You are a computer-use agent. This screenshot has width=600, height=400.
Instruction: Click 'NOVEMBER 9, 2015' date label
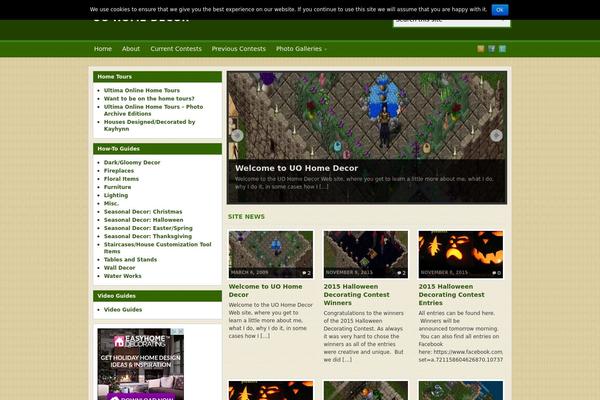349,273
